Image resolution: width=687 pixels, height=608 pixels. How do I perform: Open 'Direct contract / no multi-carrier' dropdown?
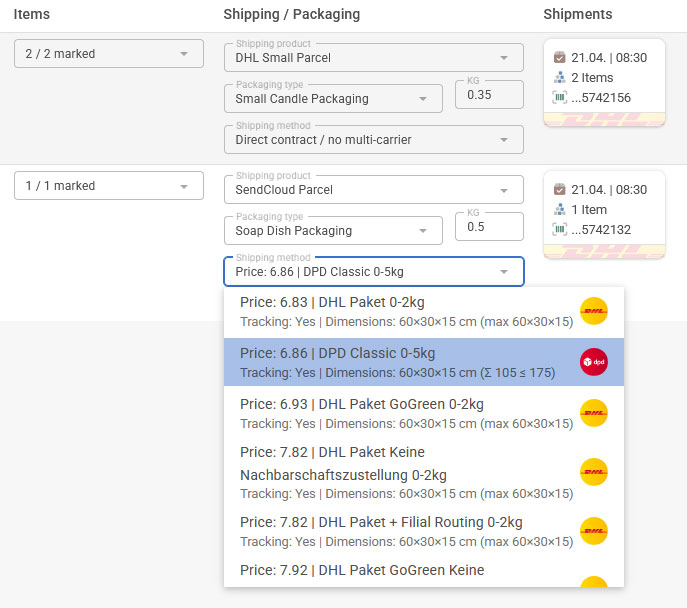coord(374,140)
